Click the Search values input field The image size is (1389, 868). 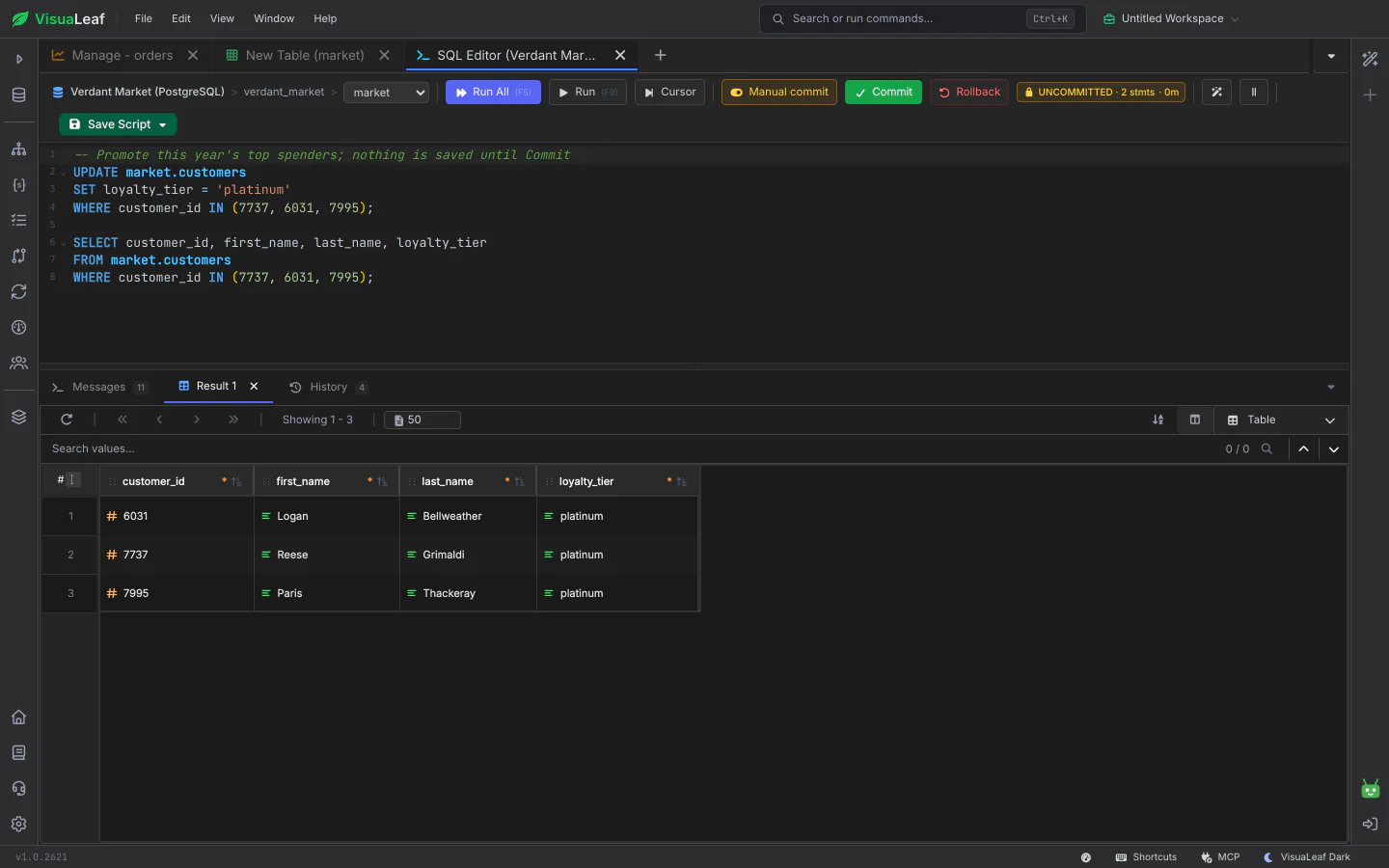click(627, 448)
